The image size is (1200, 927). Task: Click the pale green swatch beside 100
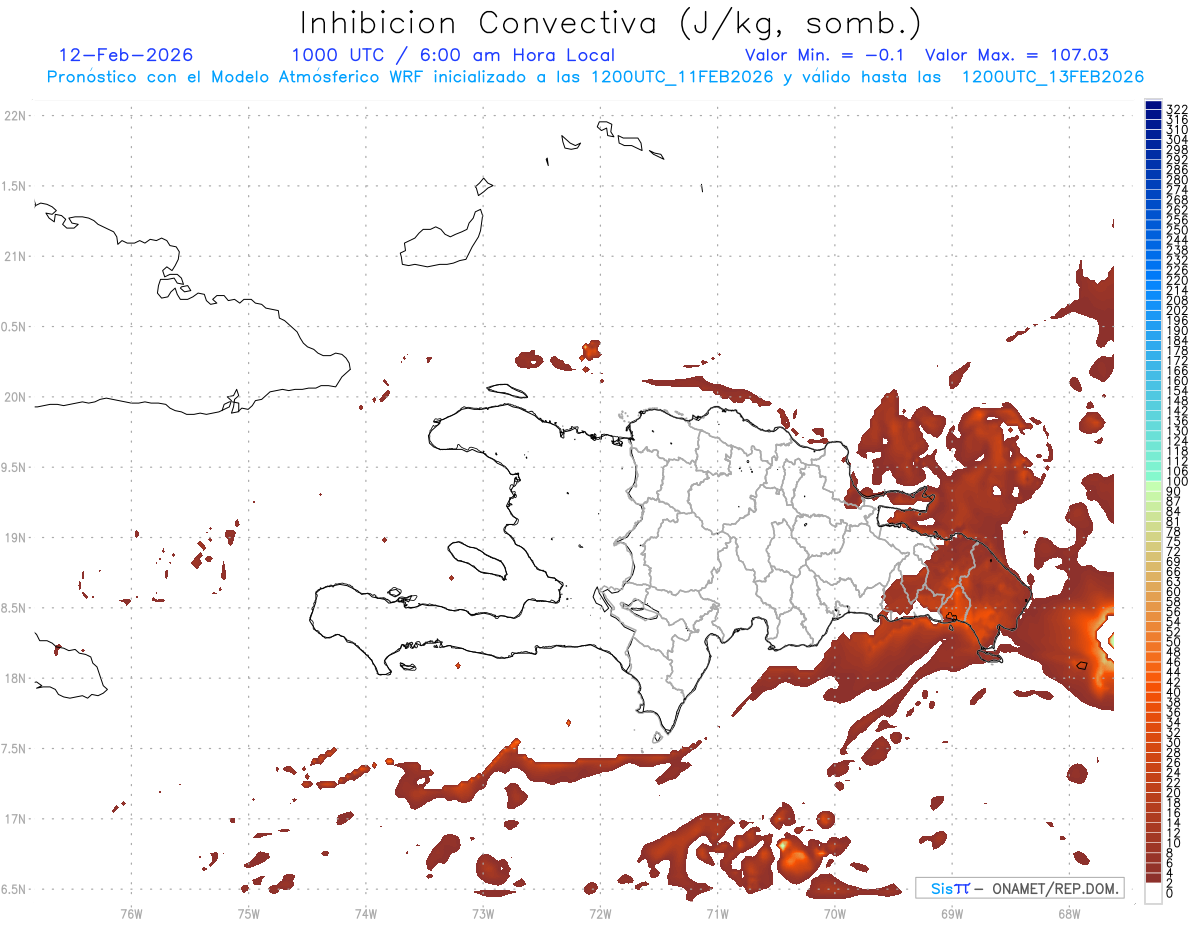point(1153,485)
